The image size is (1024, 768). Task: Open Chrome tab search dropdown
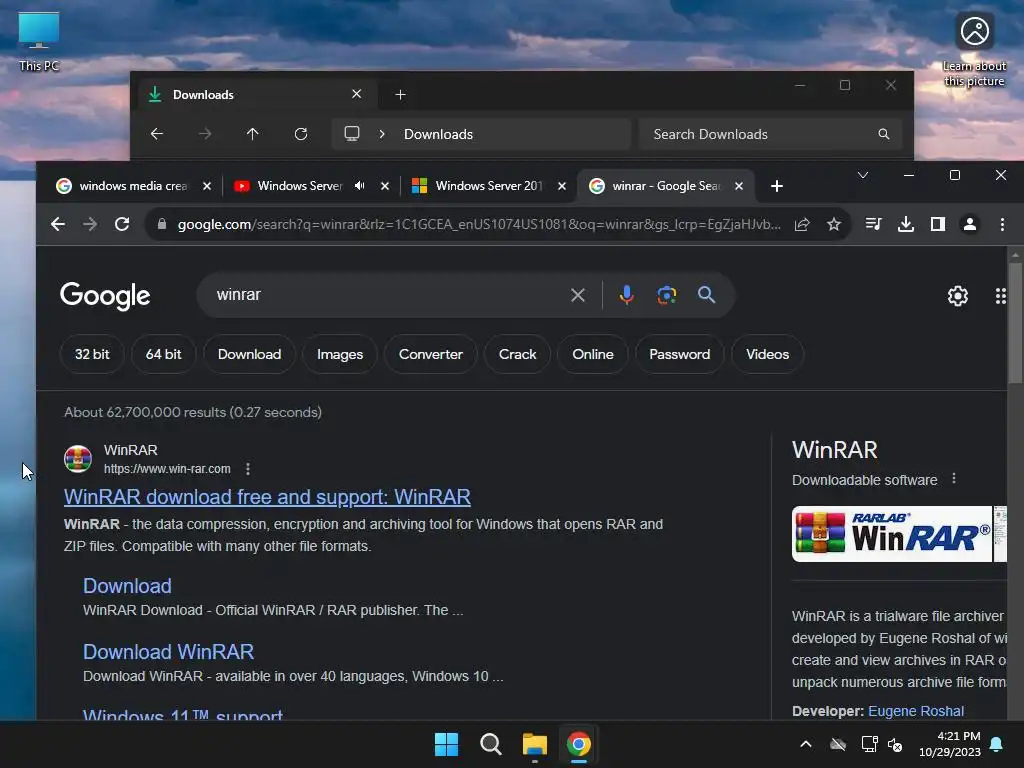[x=863, y=175]
